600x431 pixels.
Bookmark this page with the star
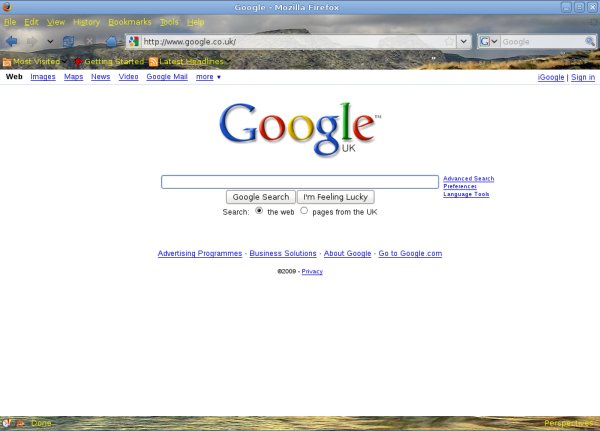(449, 41)
